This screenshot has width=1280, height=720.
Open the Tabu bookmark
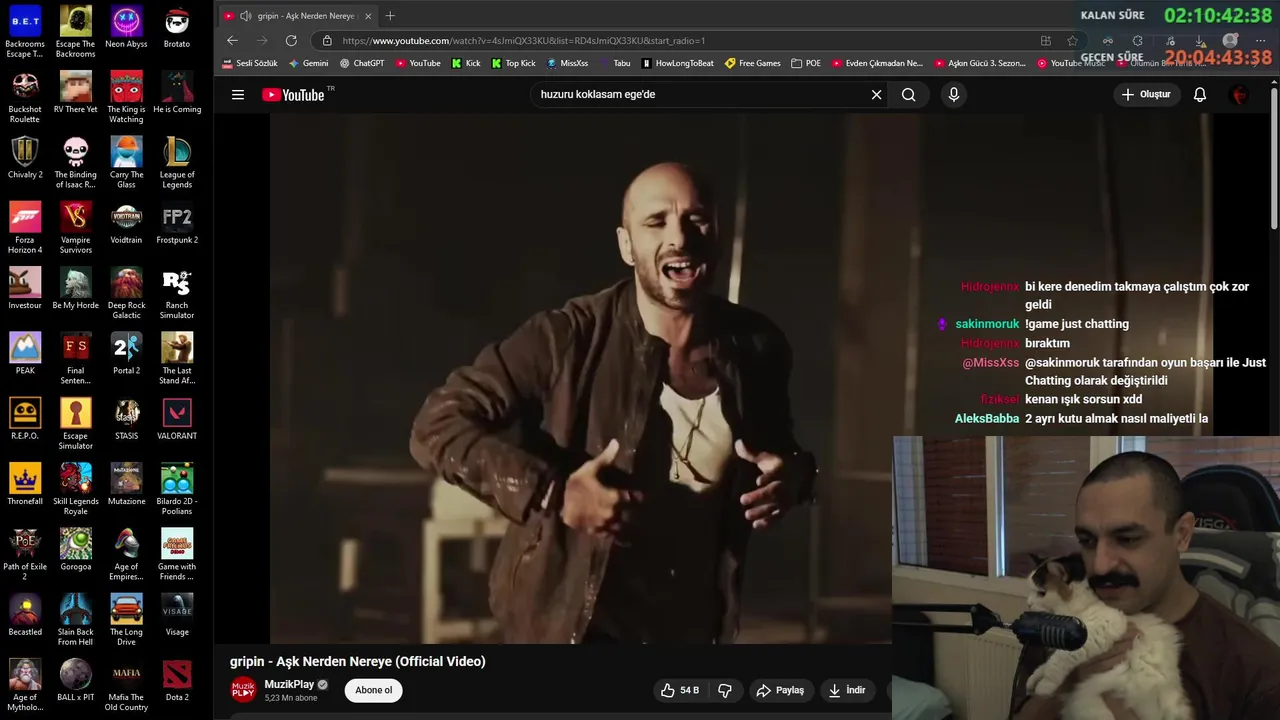click(614, 63)
